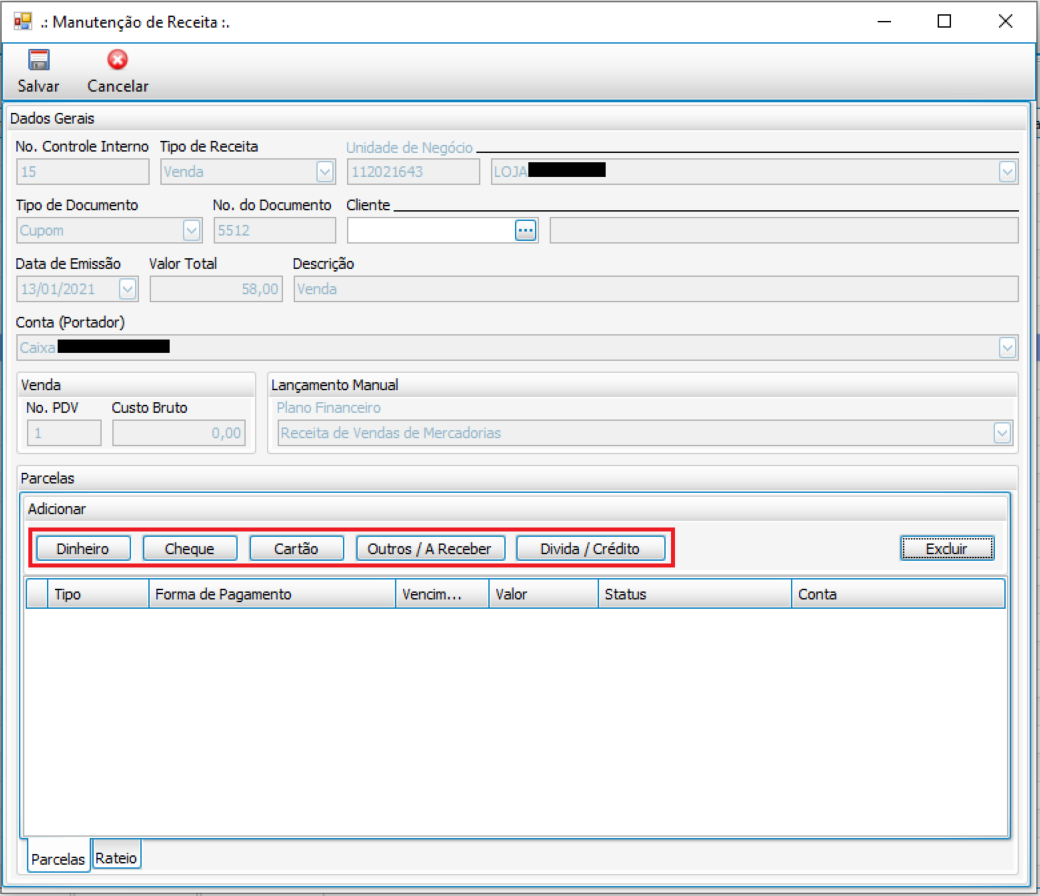Sort by the Status column header
Image resolution: width=1040 pixels, height=896 pixels.
point(695,594)
